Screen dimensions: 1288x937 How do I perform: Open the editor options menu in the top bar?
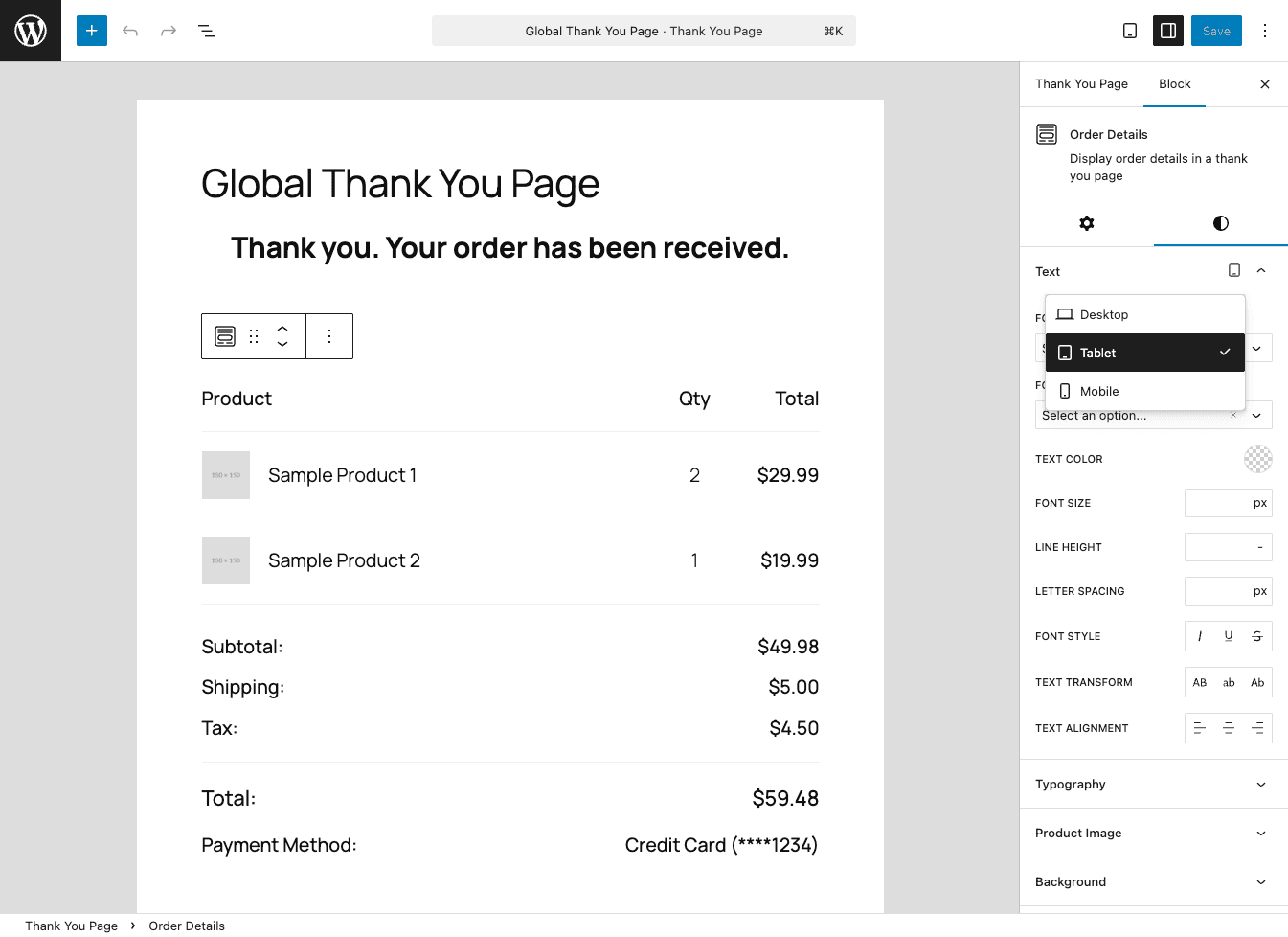pyautogui.click(x=1265, y=31)
